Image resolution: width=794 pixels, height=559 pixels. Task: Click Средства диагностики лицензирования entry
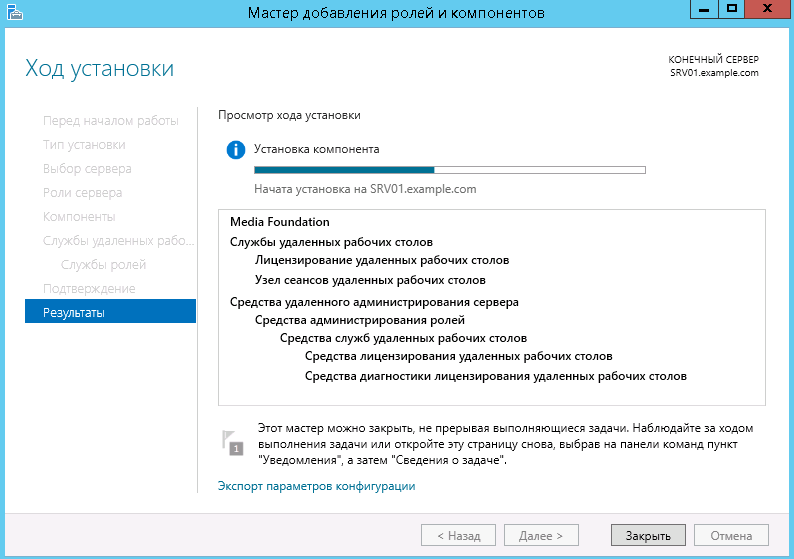(496, 376)
